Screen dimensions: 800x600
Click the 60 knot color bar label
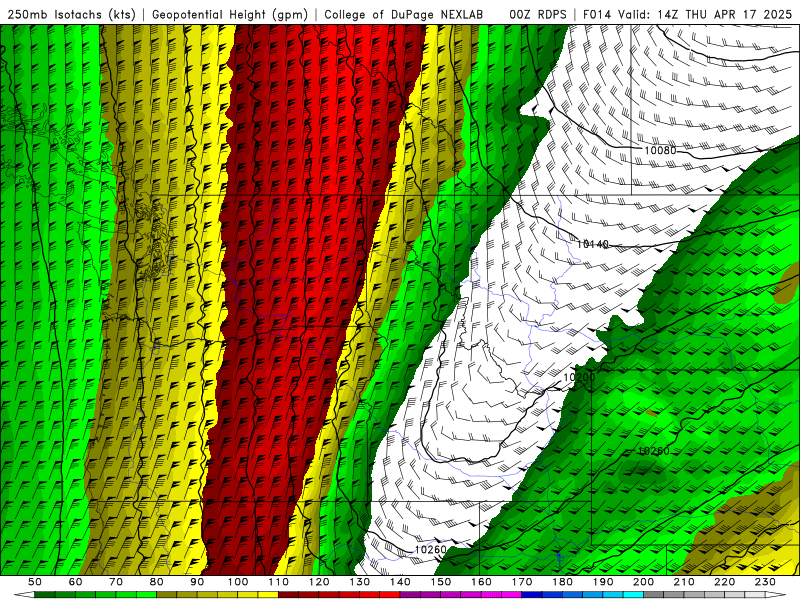coord(75,582)
